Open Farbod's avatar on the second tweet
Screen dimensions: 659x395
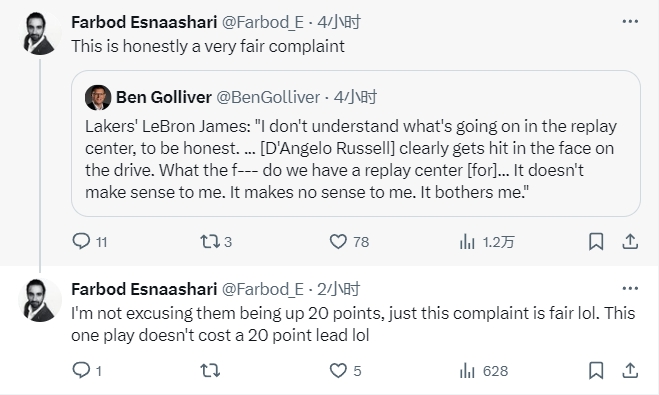40,300
